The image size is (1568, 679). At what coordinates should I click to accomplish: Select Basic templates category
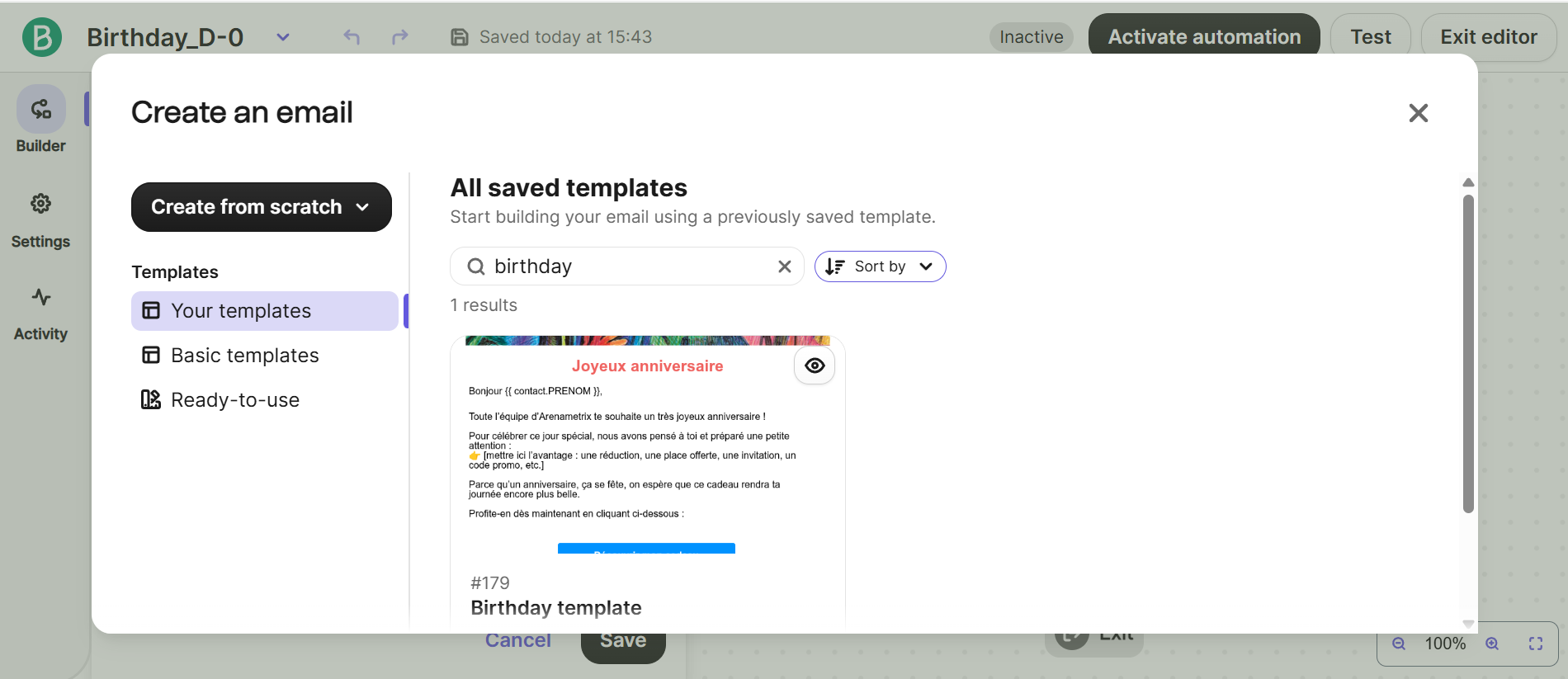244,356
